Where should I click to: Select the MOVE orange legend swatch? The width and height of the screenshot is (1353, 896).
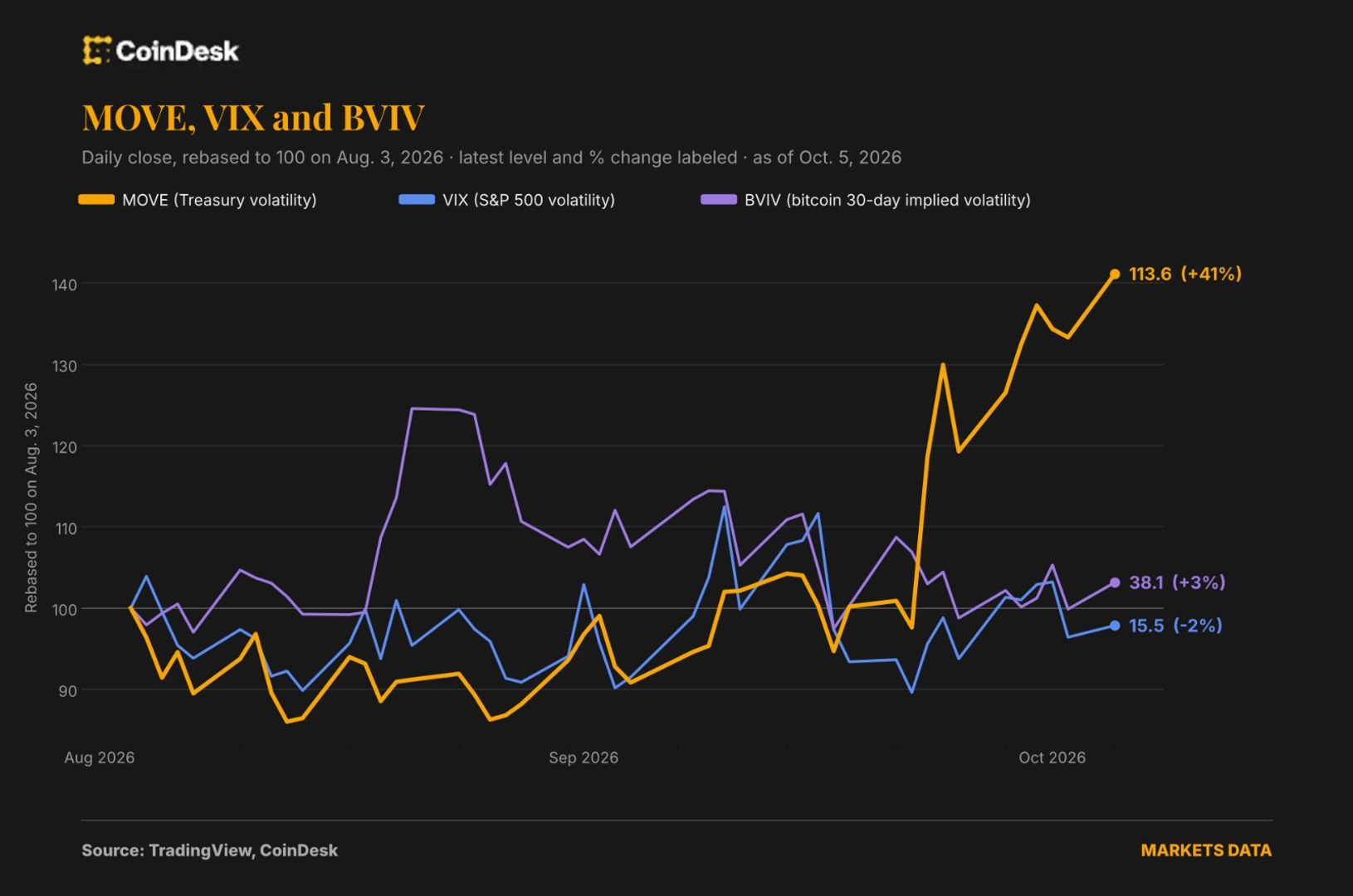pos(96,200)
